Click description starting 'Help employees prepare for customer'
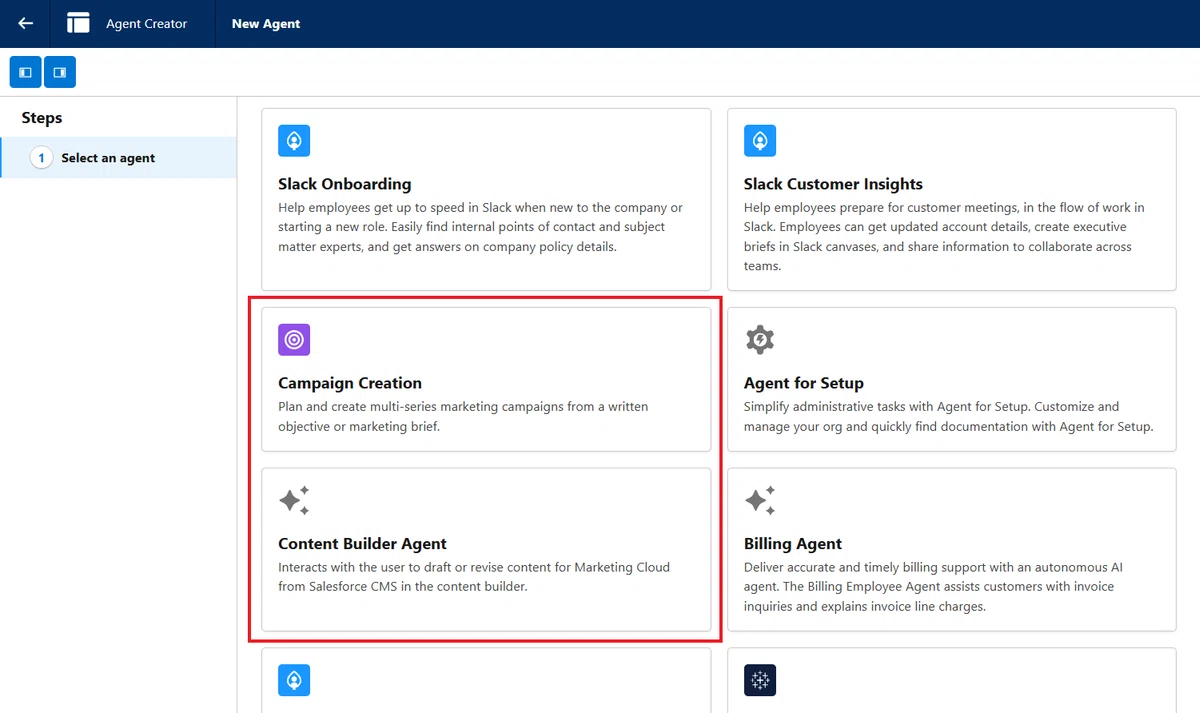 tap(944, 237)
